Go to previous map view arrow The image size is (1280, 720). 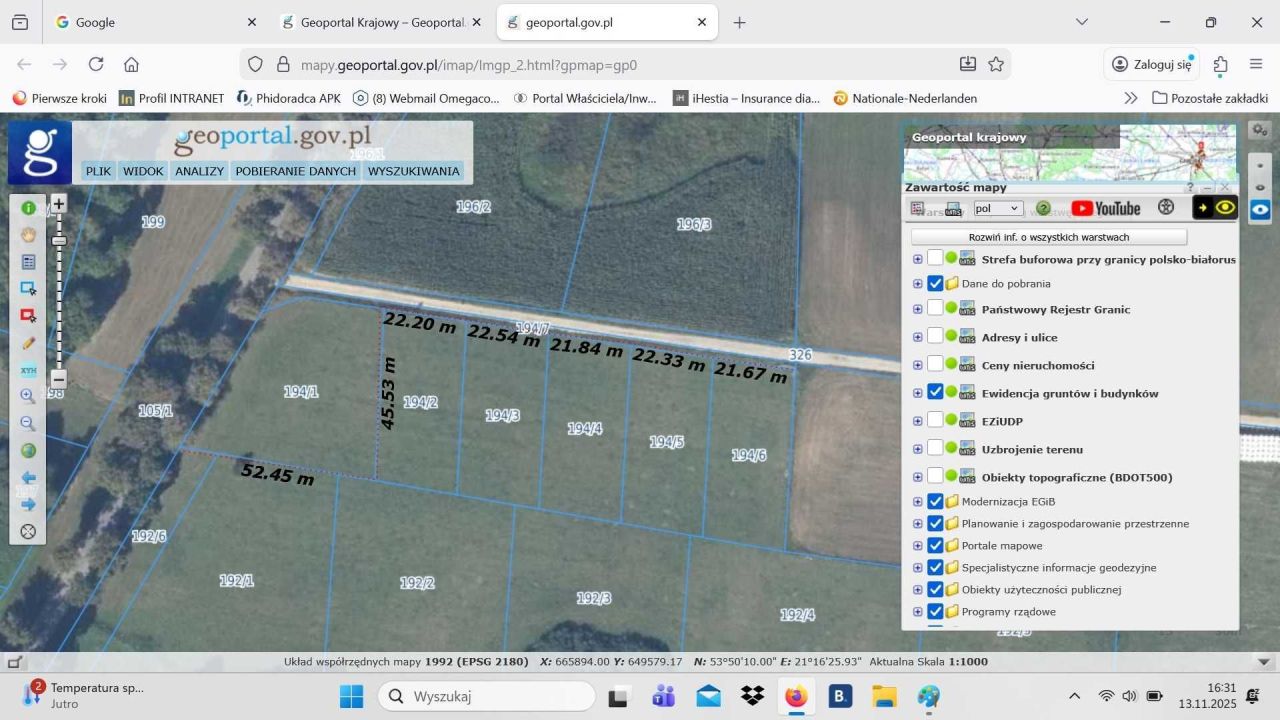(x=28, y=478)
